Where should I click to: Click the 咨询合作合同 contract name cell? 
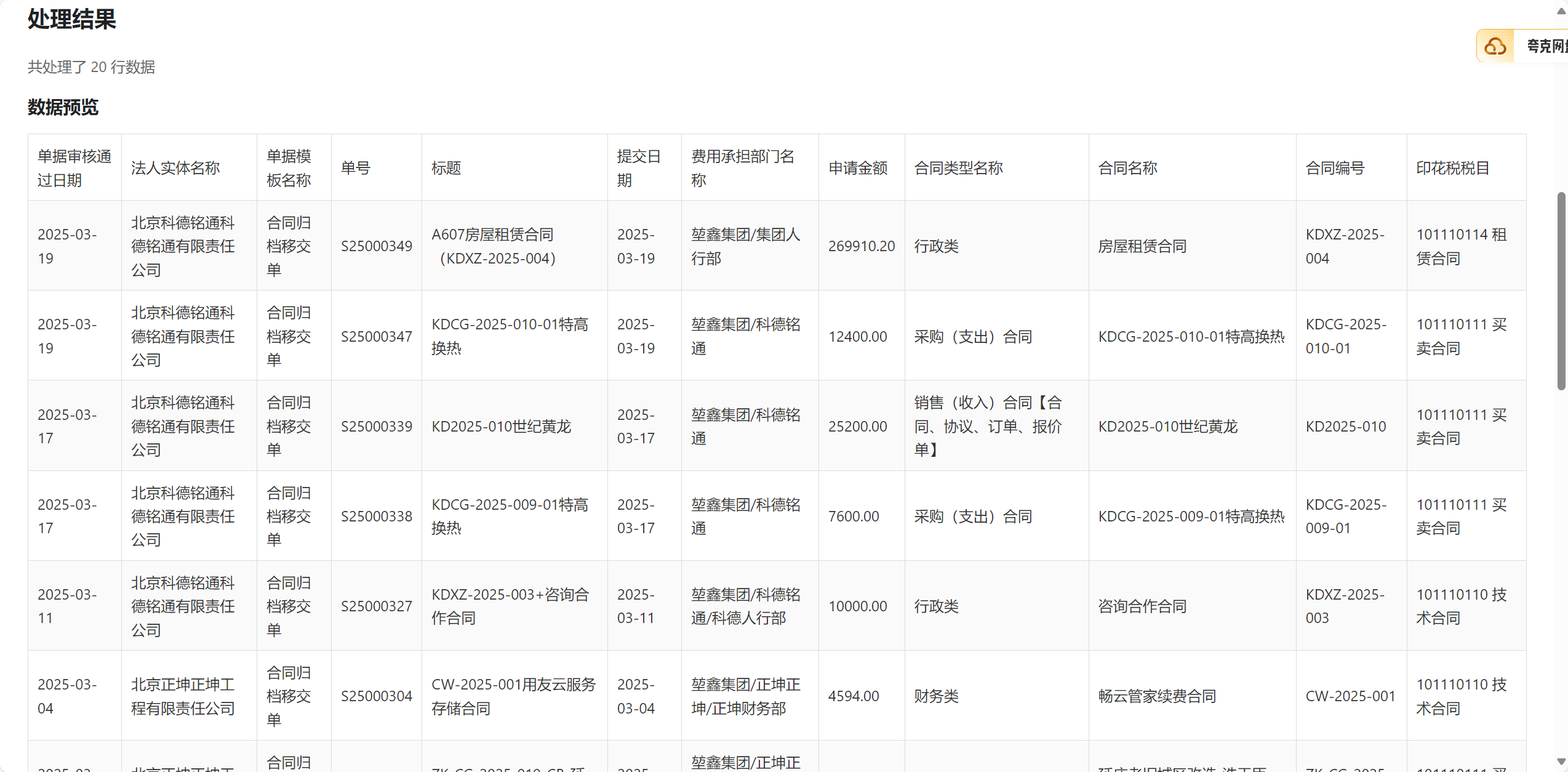coord(1142,606)
